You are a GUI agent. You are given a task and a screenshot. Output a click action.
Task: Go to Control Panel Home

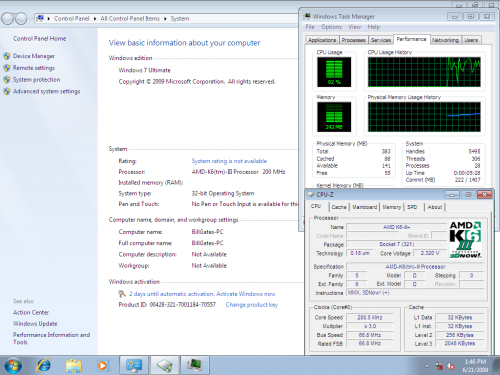39,38
